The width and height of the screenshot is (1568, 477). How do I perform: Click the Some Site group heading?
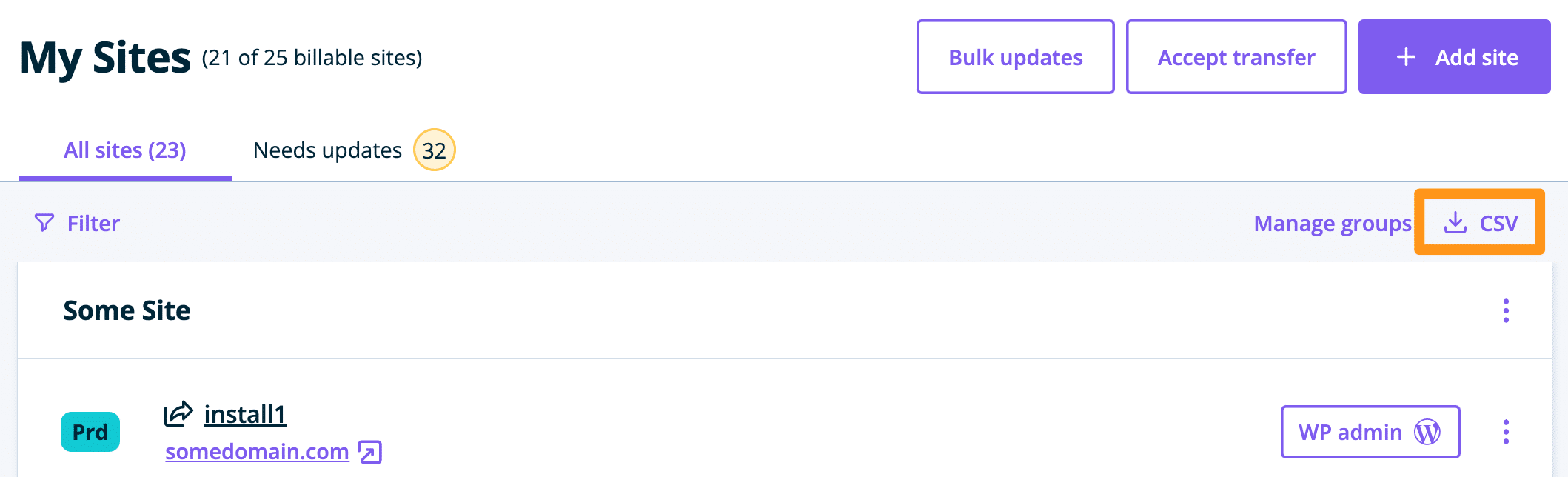(127, 310)
